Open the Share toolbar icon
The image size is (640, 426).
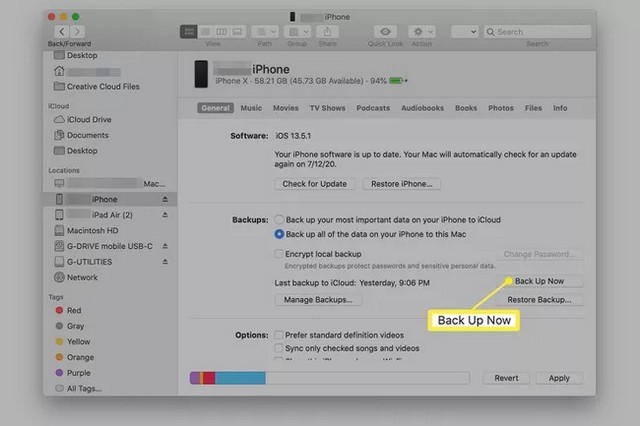pos(327,31)
